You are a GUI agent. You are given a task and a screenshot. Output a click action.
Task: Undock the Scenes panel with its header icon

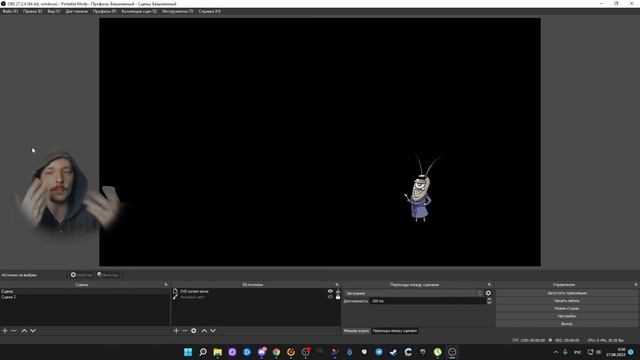pos(166,284)
